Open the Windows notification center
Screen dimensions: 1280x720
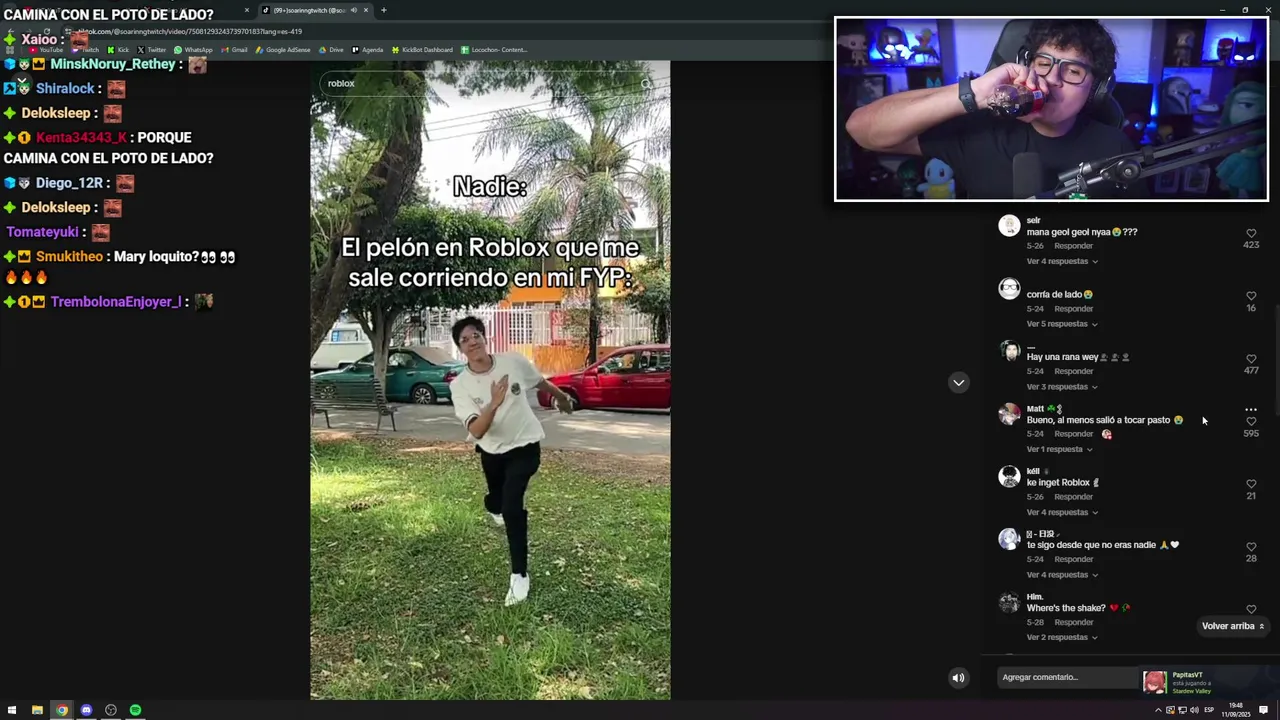point(1264,710)
